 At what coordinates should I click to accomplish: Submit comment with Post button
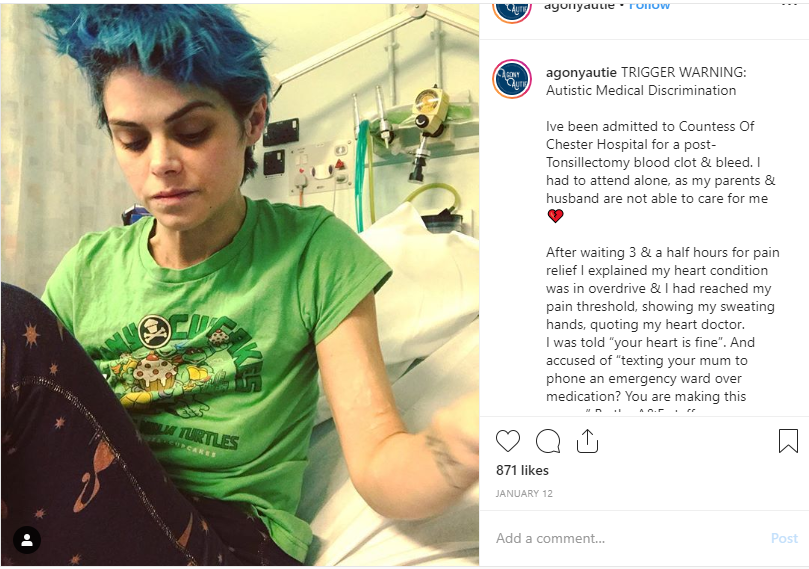pyautogui.click(x=784, y=538)
